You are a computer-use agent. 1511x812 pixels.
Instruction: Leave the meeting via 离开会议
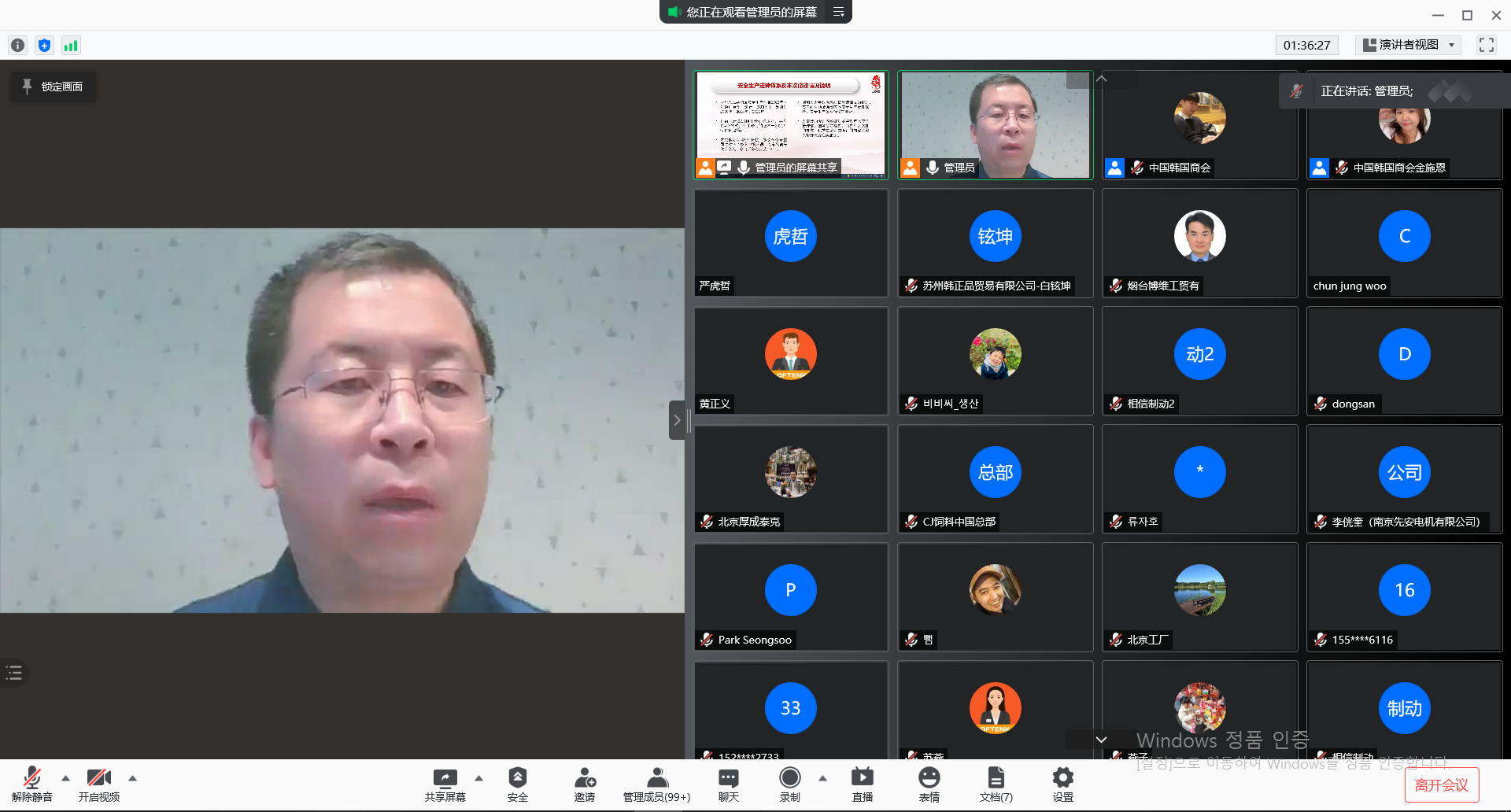(x=1442, y=784)
